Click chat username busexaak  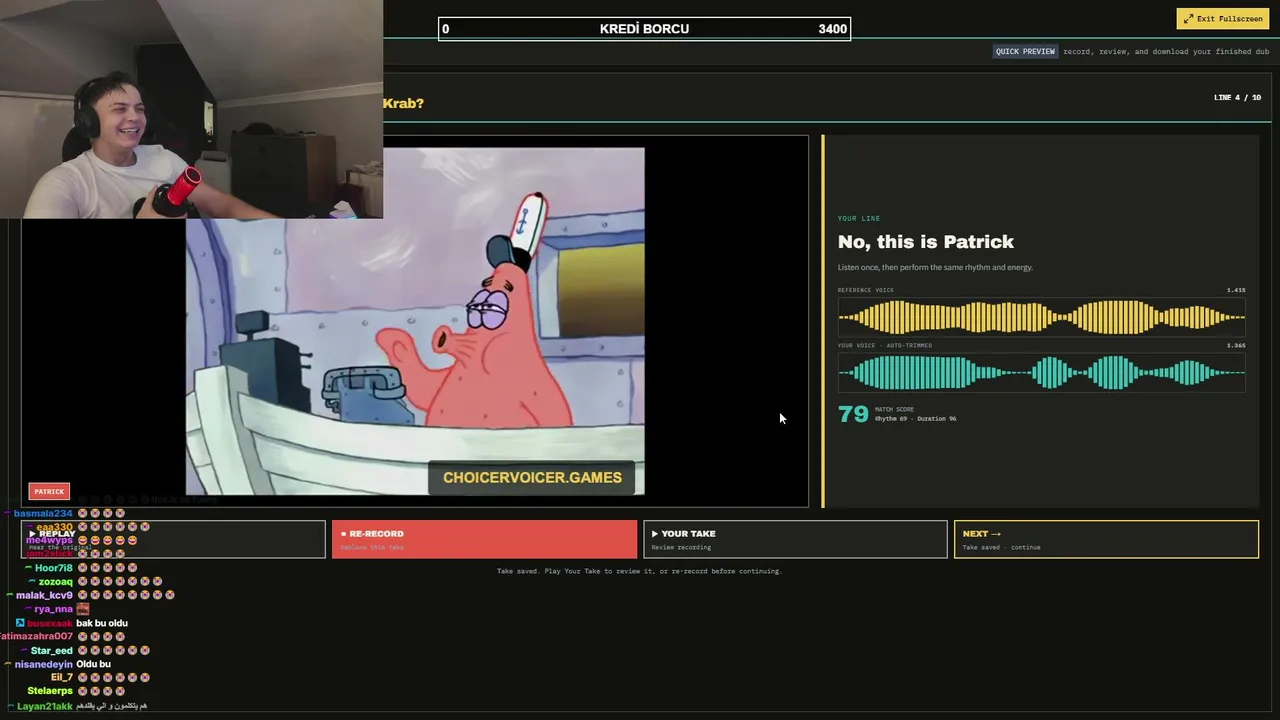(x=50, y=623)
